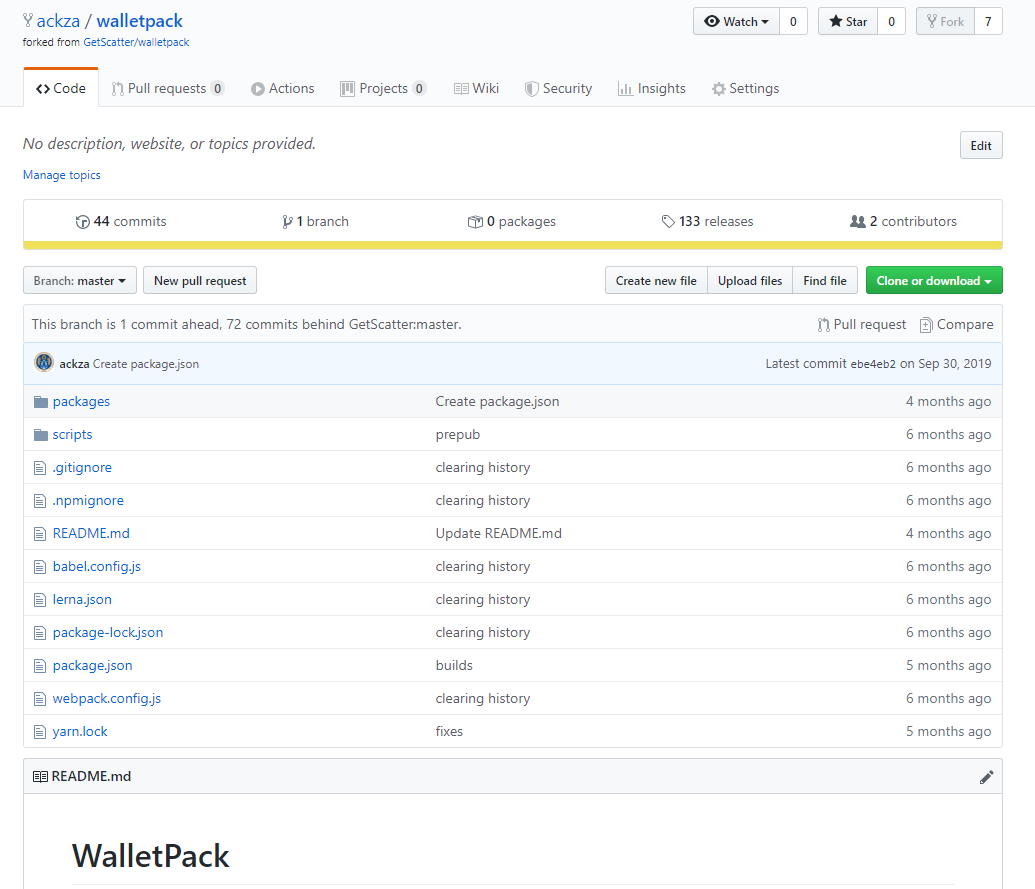View the Insights tab
The height and width of the screenshot is (889, 1035).
[x=651, y=88]
